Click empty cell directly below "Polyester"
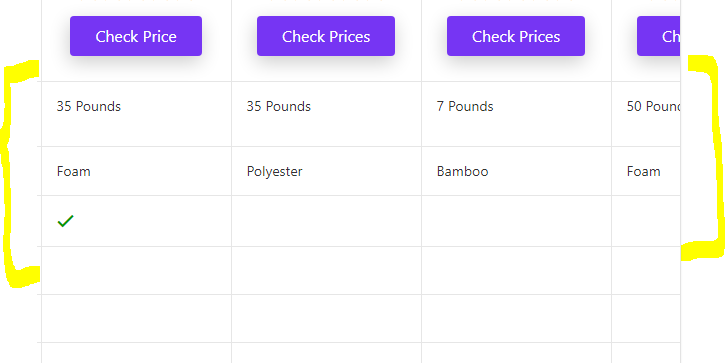 click(326, 221)
